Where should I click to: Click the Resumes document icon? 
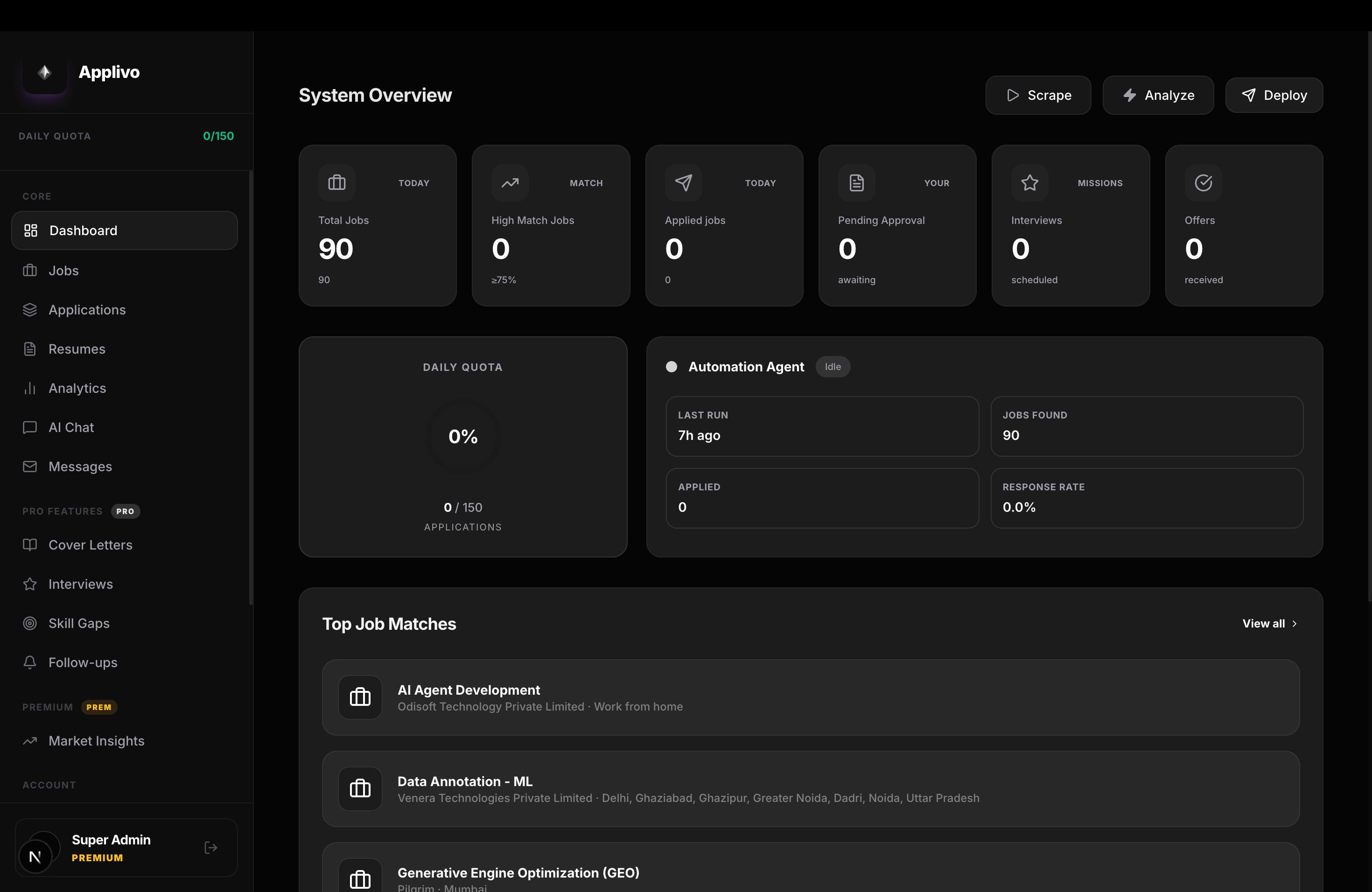coord(30,348)
